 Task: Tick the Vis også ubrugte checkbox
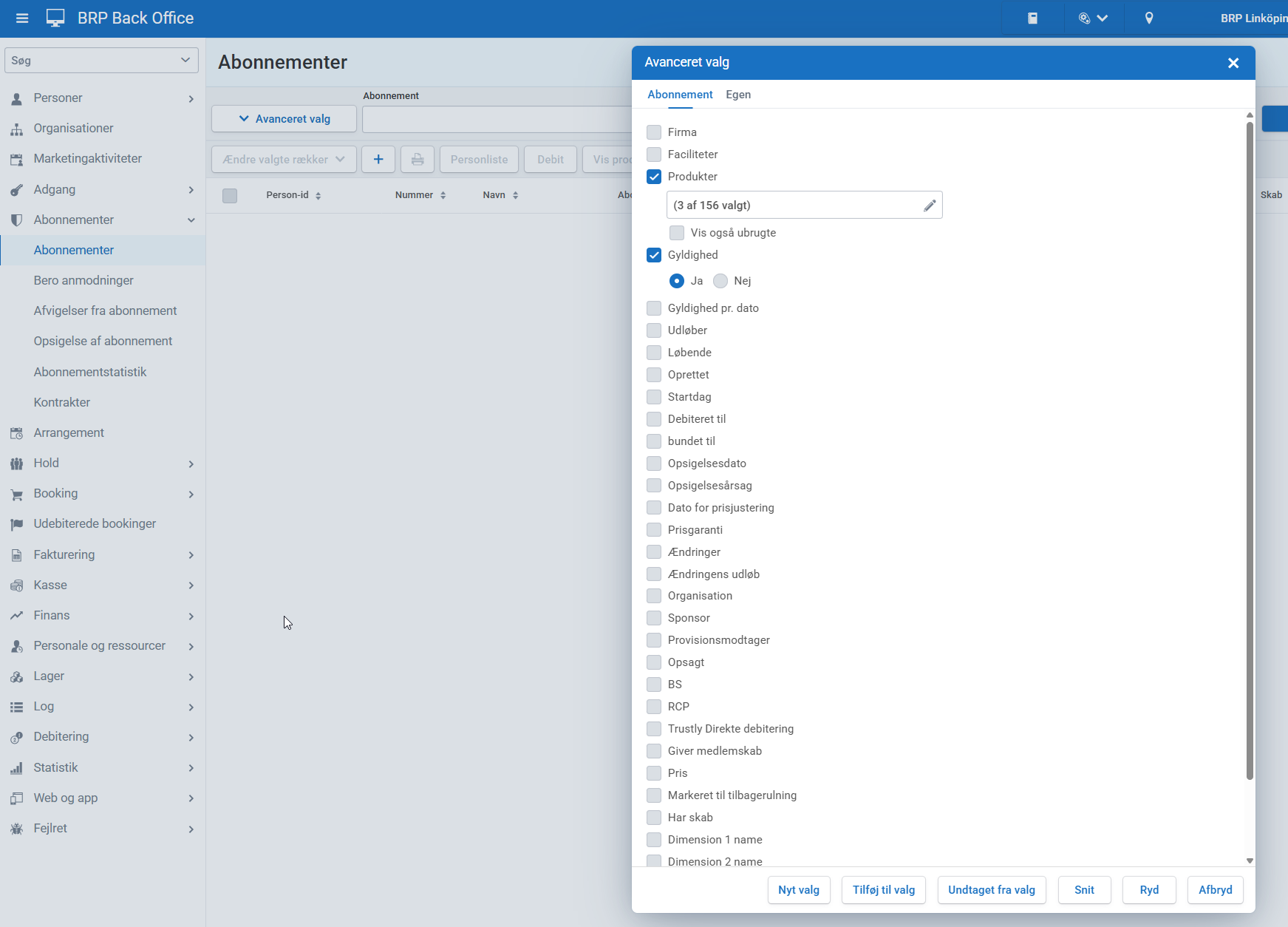coord(677,233)
